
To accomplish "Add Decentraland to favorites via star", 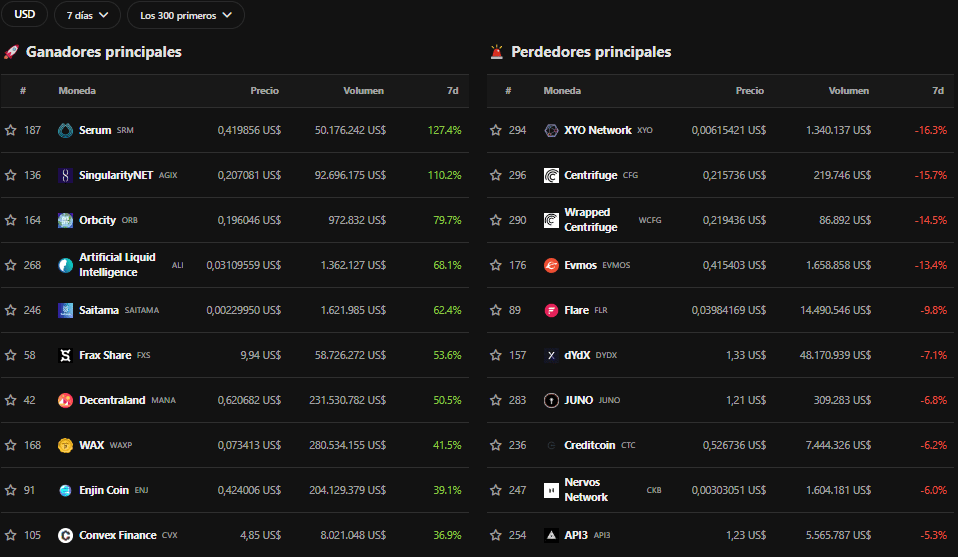I will pyautogui.click(x=10, y=400).
